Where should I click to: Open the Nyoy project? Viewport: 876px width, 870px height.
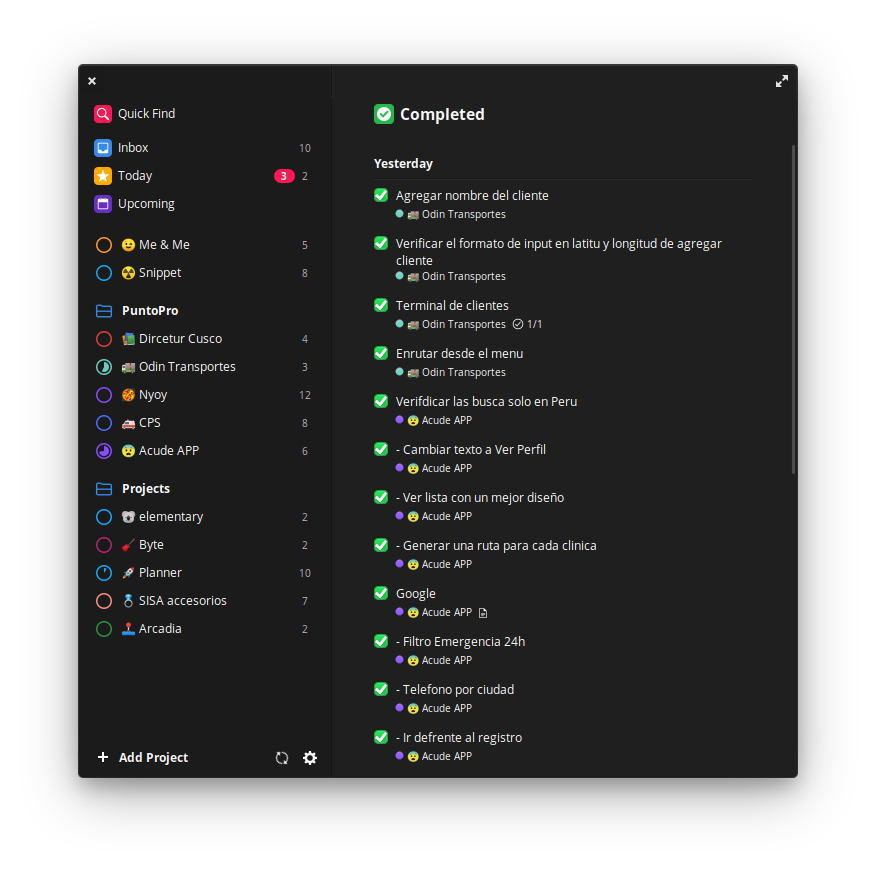(x=202, y=394)
